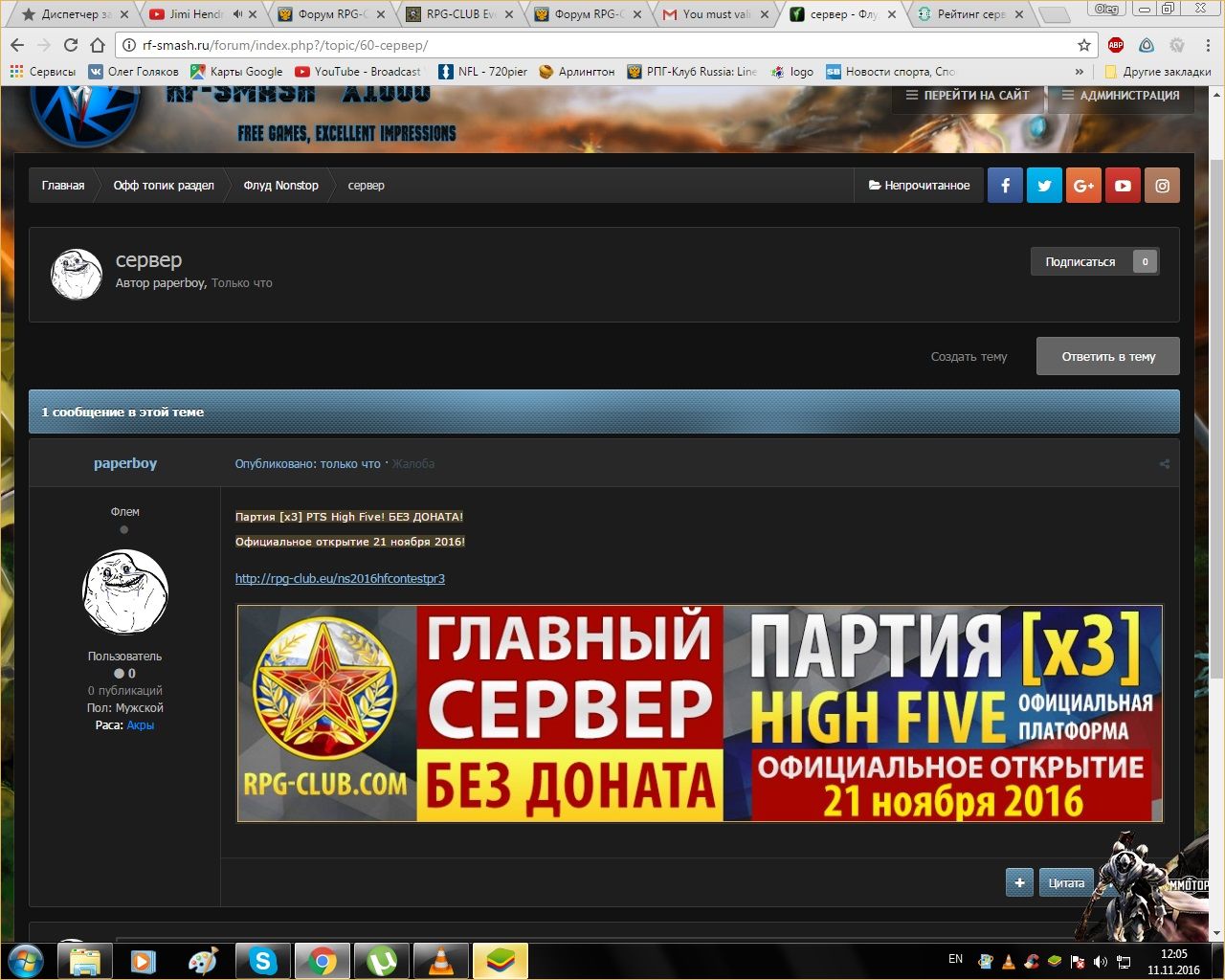Viewport: 1225px width, 980px height.
Task: Click the browser back arrow
Action: (17, 45)
